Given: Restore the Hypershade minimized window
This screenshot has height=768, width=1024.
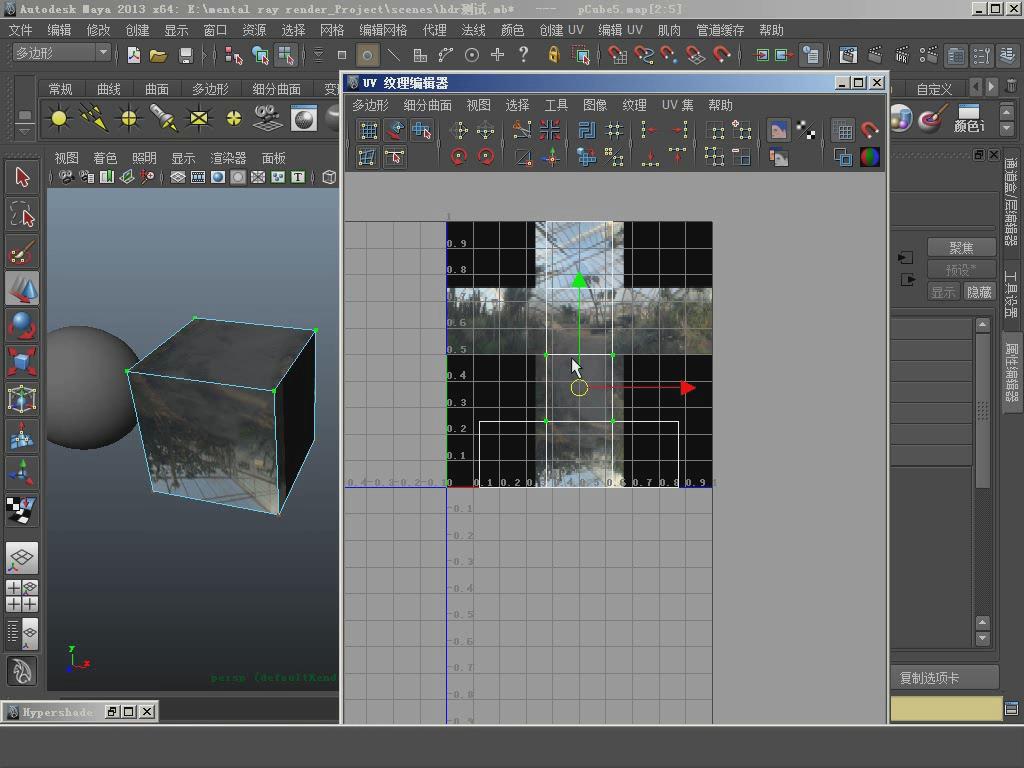Looking at the screenshot, I should click(x=112, y=711).
